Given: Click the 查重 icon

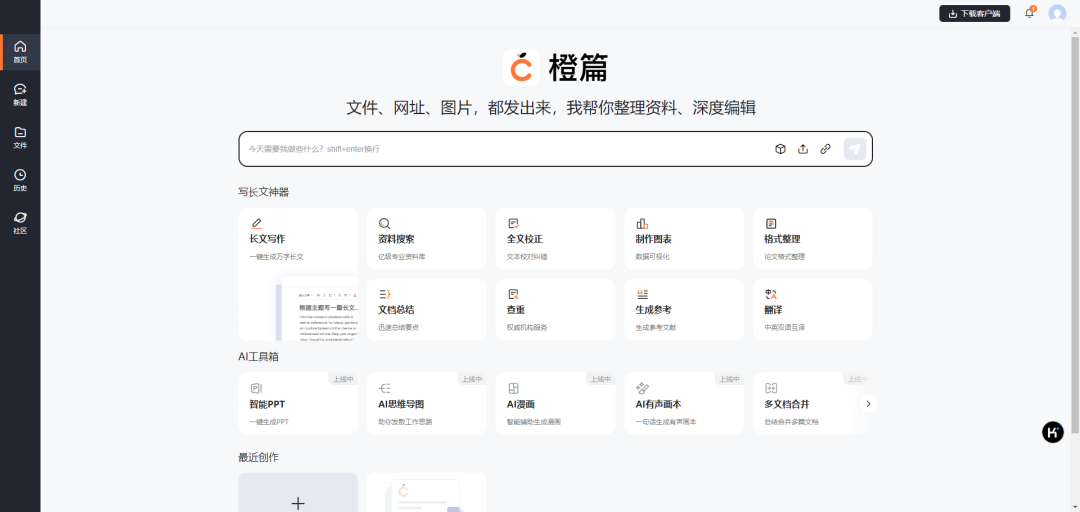Looking at the screenshot, I should (x=513, y=294).
